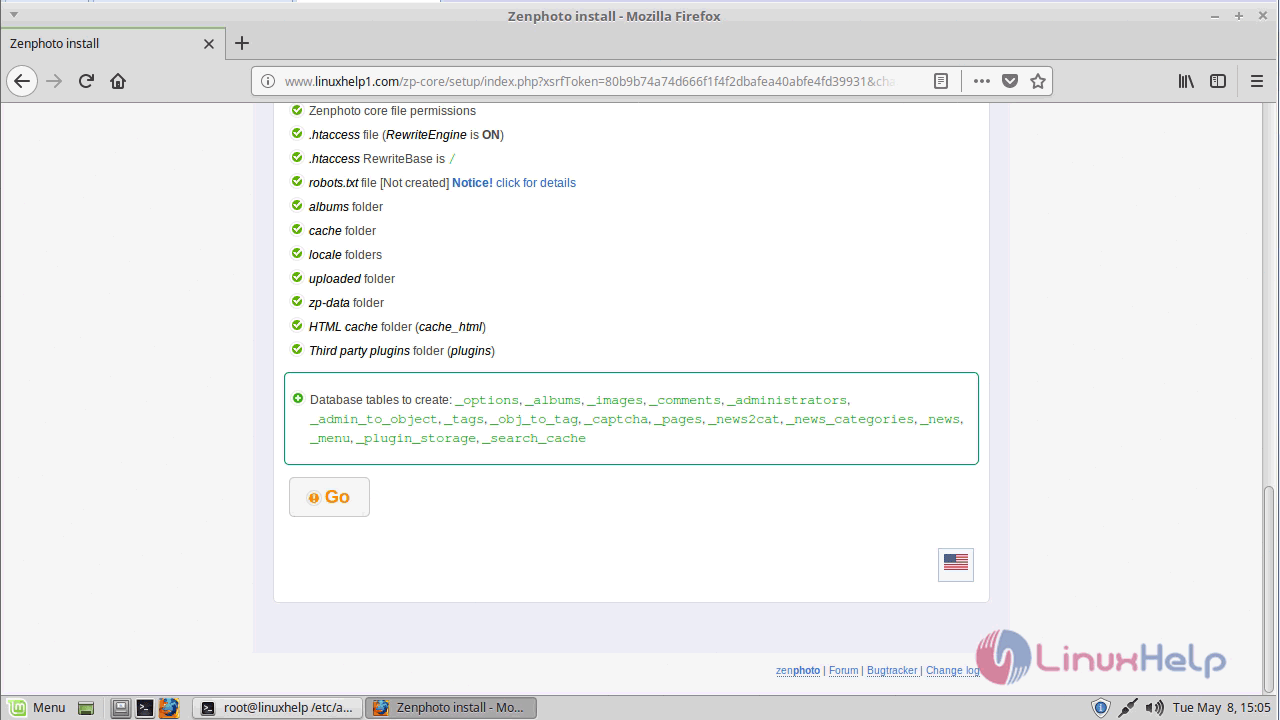Launch file manager from taskbar
The width and height of the screenshot is (1280, 720).
pyautogui.click(x=121, y=708)
